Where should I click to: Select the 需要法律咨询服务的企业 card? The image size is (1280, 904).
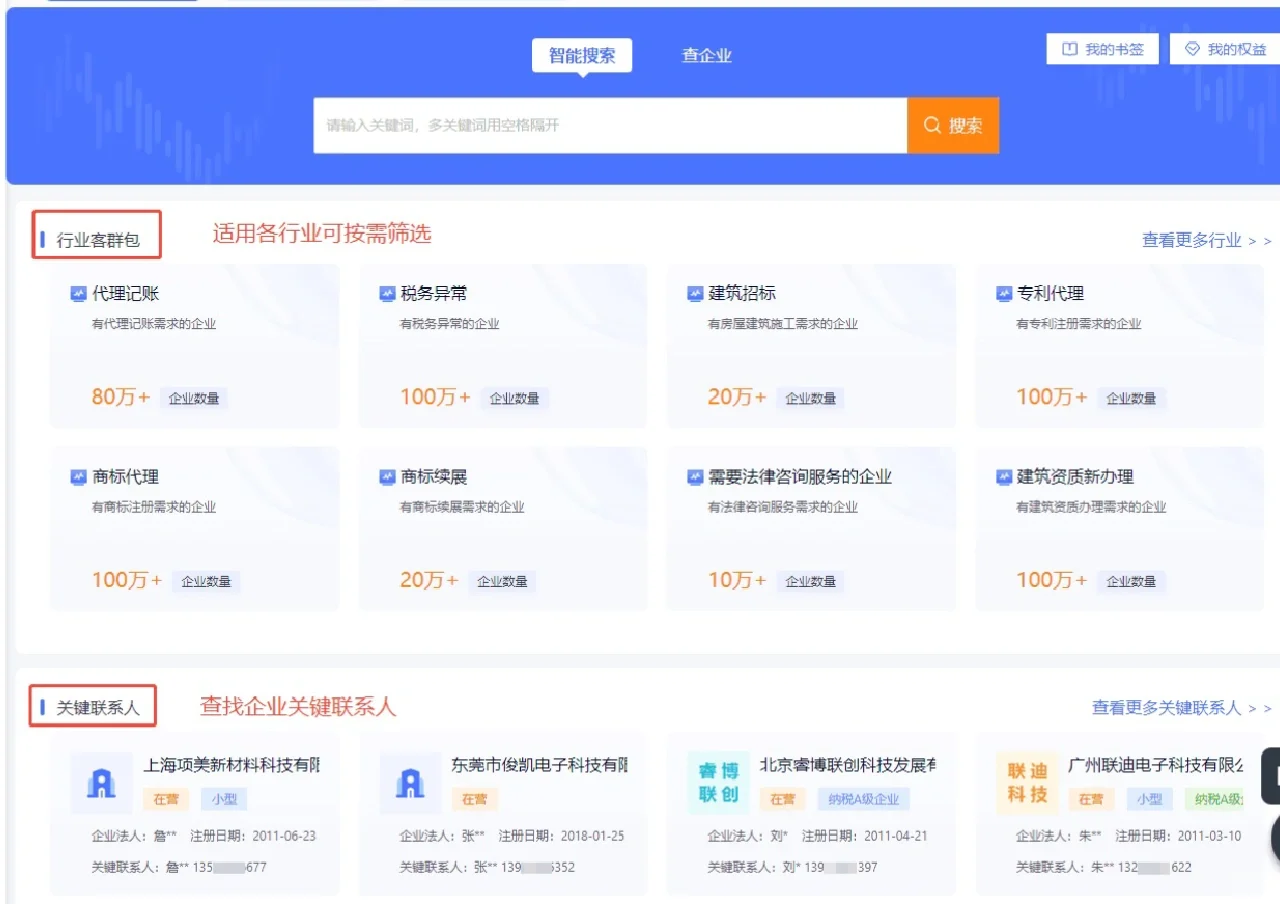click(x=810, y=527)
